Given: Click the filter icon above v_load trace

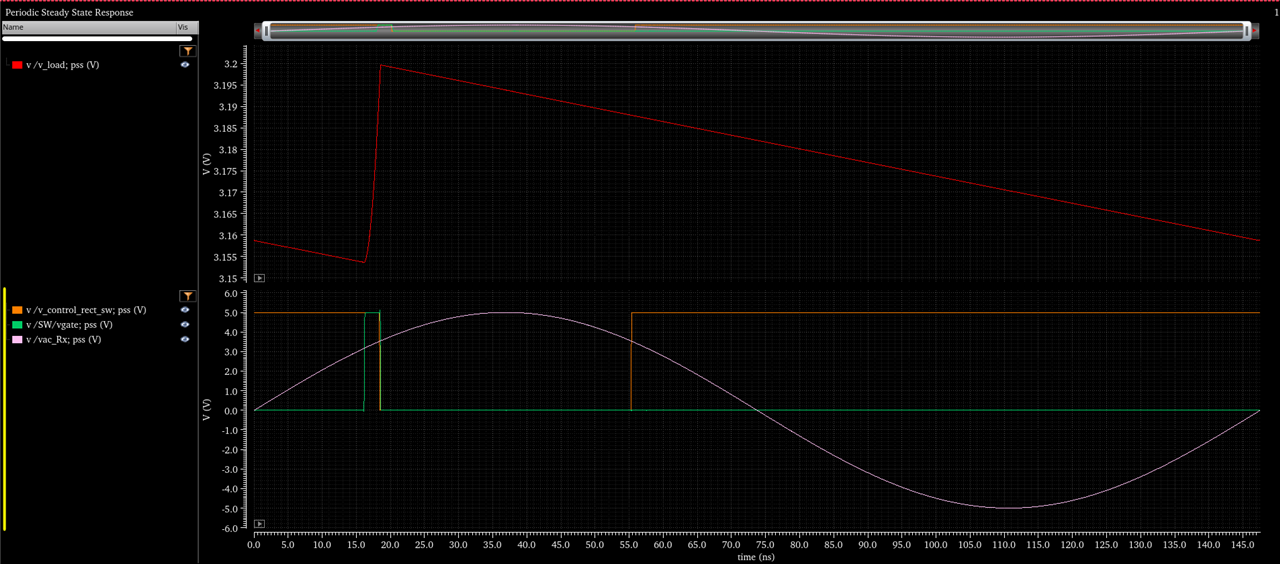Looking at the screenshot, I should tap(187, 51).
